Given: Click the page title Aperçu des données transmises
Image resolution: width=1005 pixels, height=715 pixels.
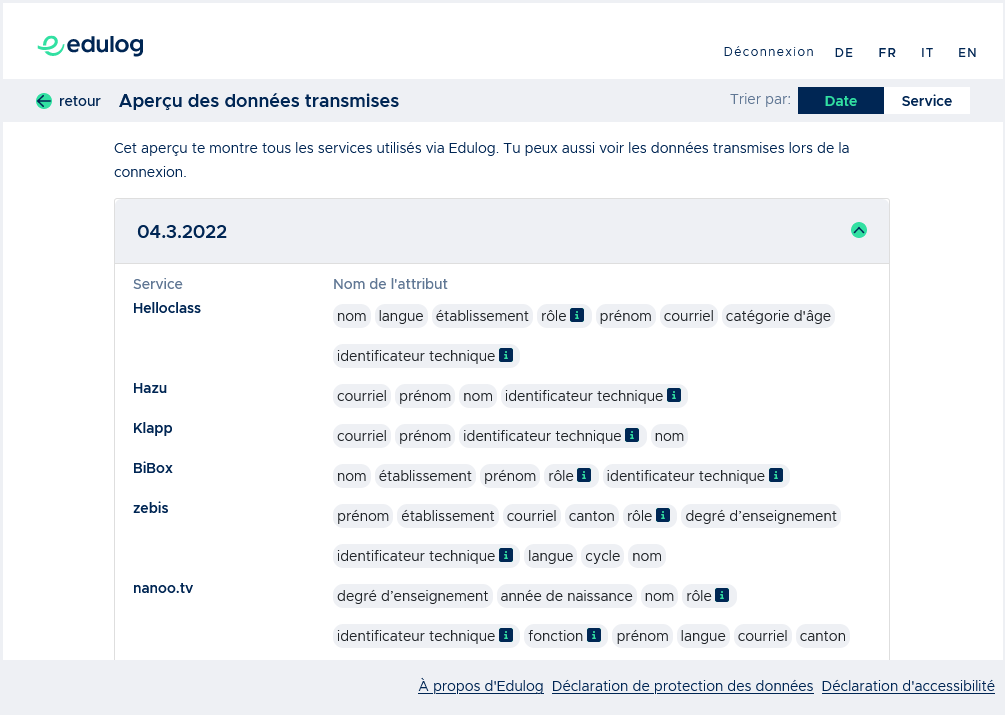Looking at the screenshot, I should tap(259, 101).
